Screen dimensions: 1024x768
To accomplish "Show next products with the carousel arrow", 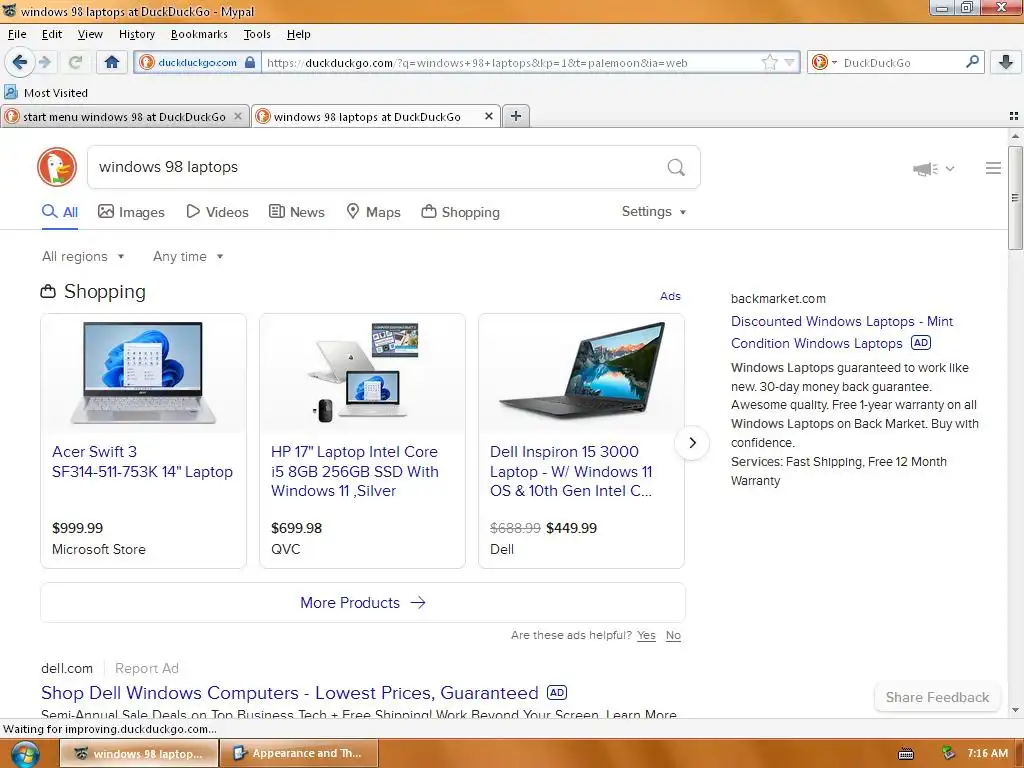I will point(692,443).
